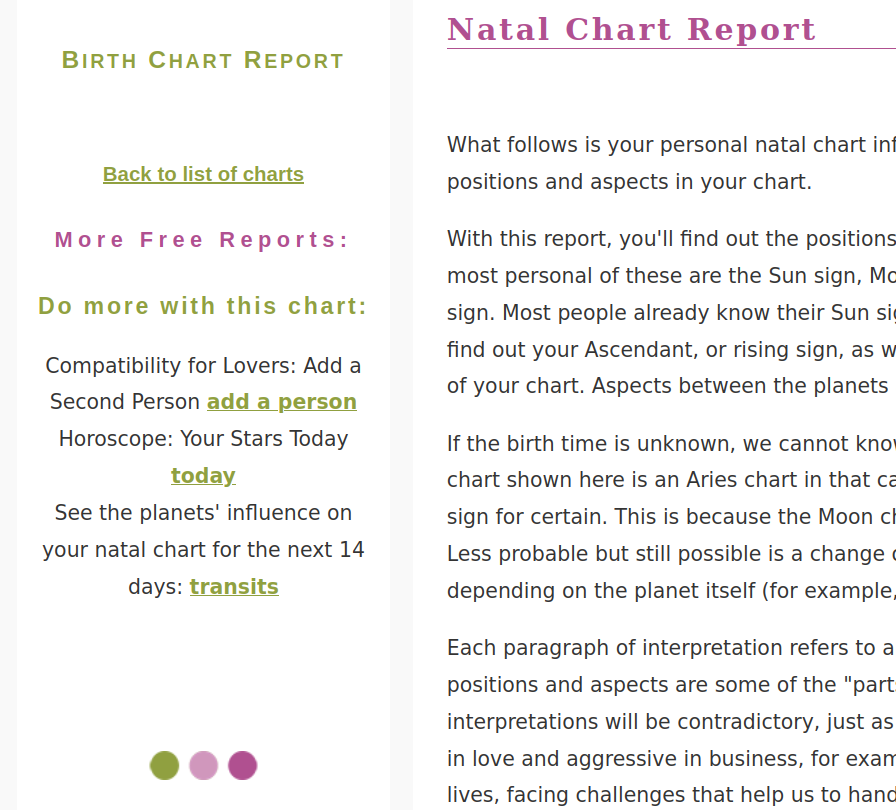Click the "Horoscope: Your Stars Today" text
This screenshot has height=810, width=896.
point(203,439)
